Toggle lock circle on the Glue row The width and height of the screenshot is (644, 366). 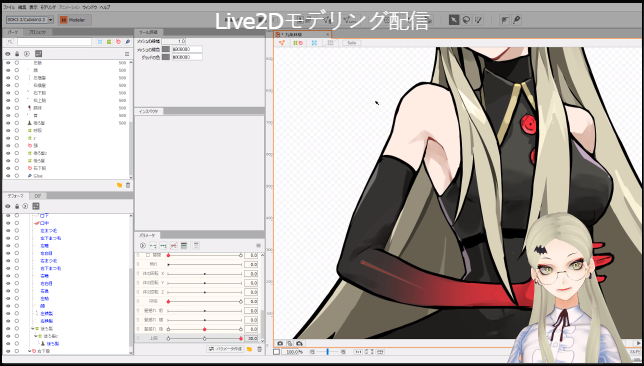pyautogui.click(x=17, y=176)
